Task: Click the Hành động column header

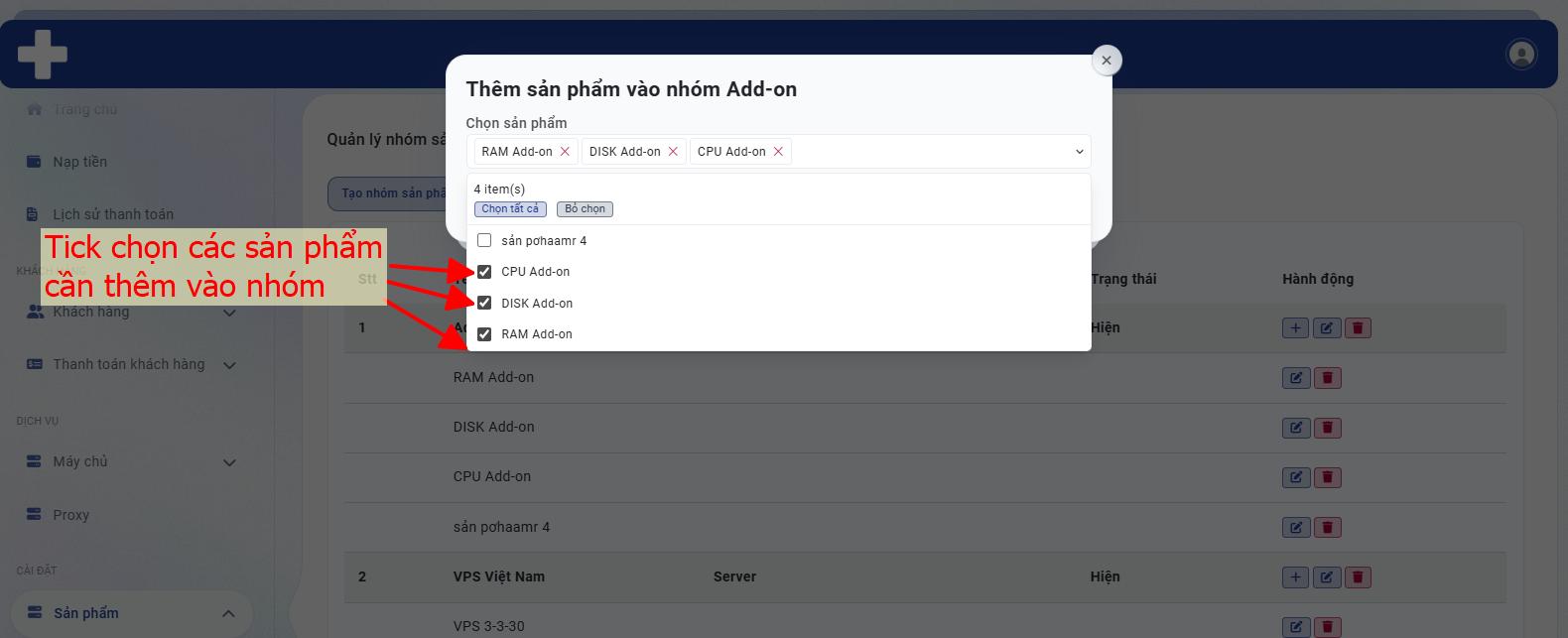Action: point(1318,279)
